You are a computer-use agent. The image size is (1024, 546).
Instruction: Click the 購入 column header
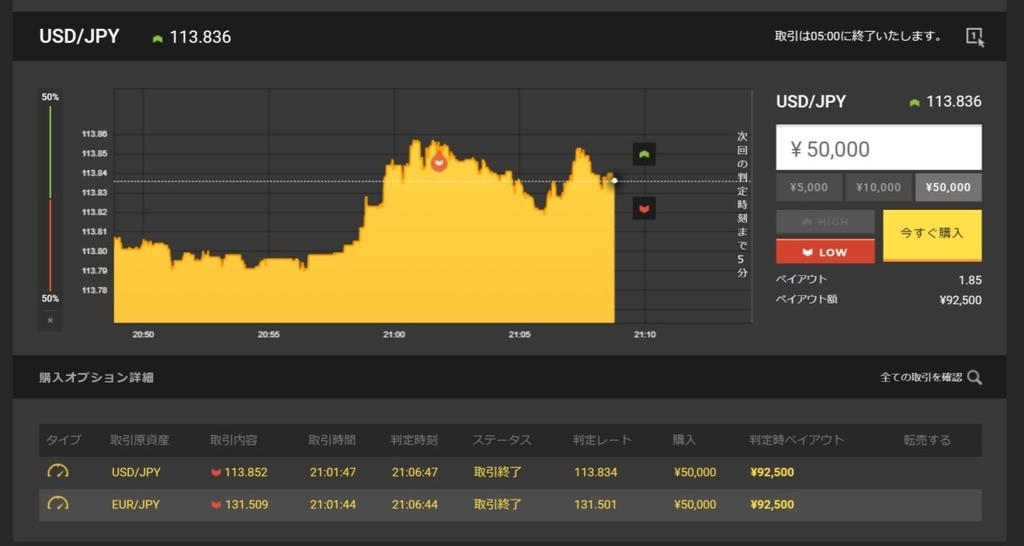click(x=684, y=440)
